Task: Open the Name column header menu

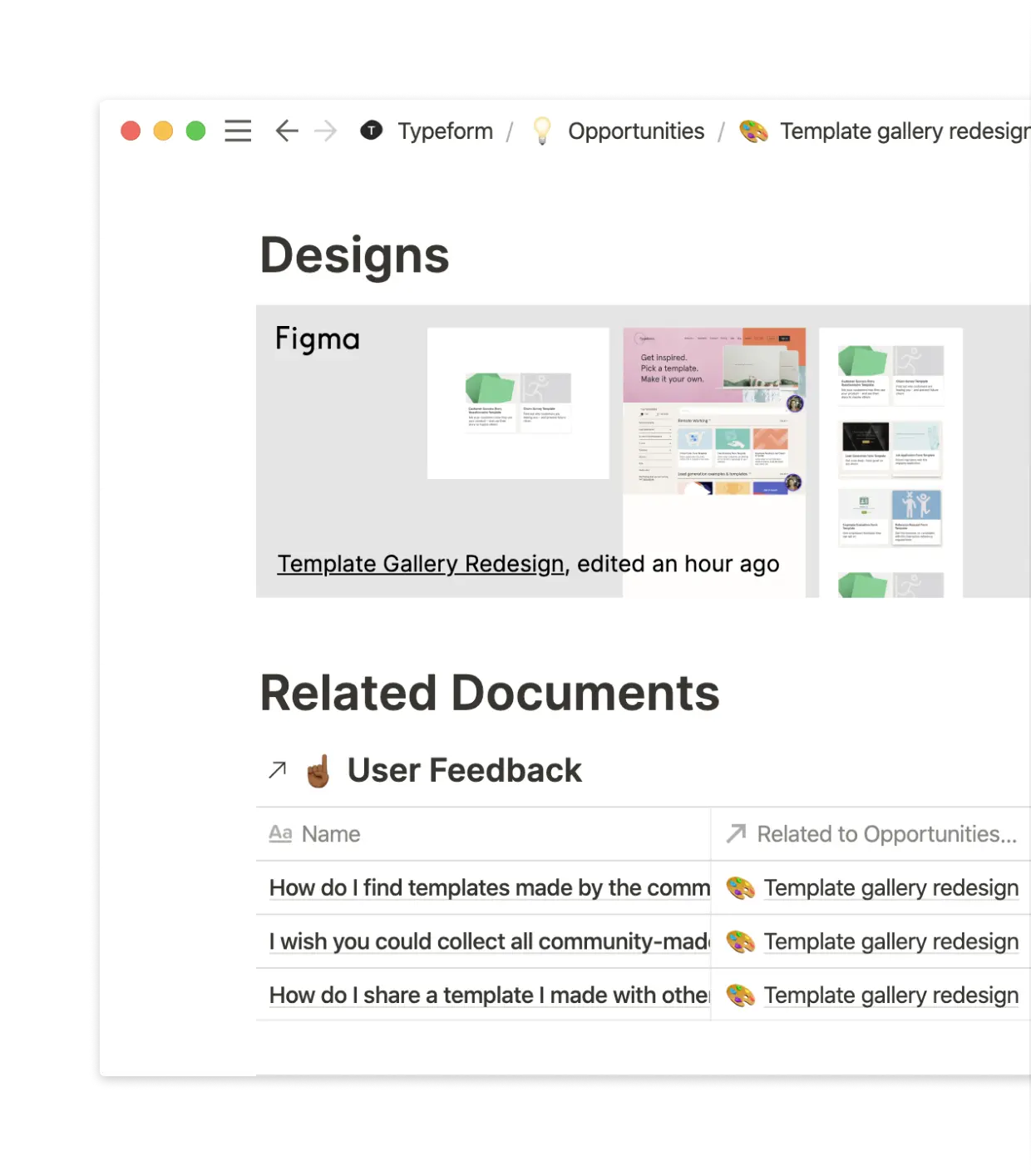Action: click(331, 833)
